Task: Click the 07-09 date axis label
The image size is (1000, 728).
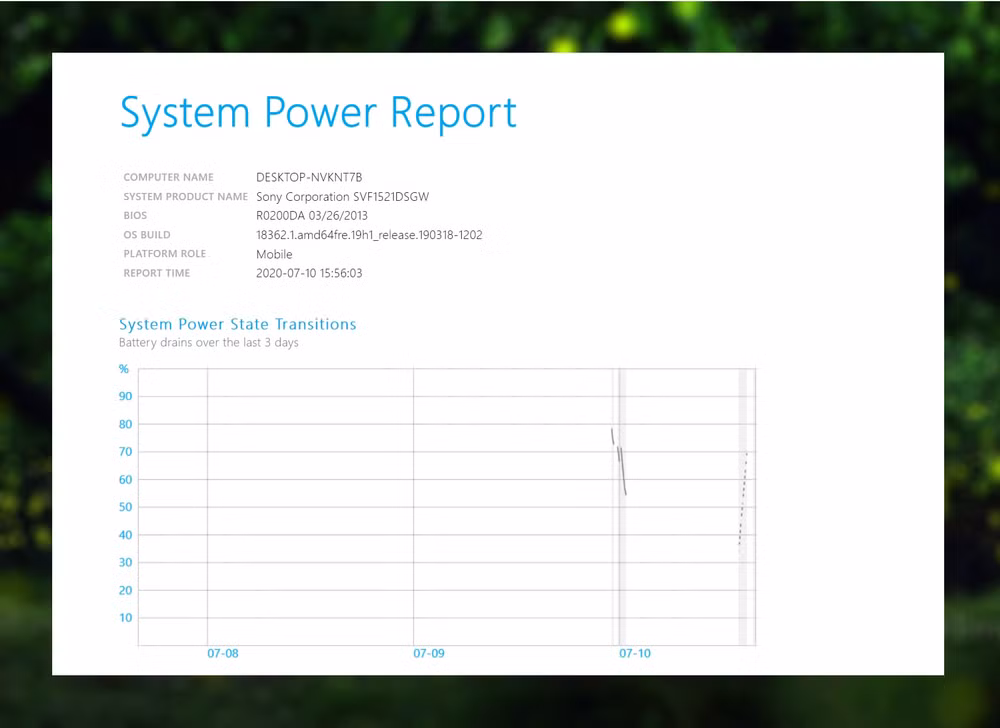Action: click(x=429, y=653)
